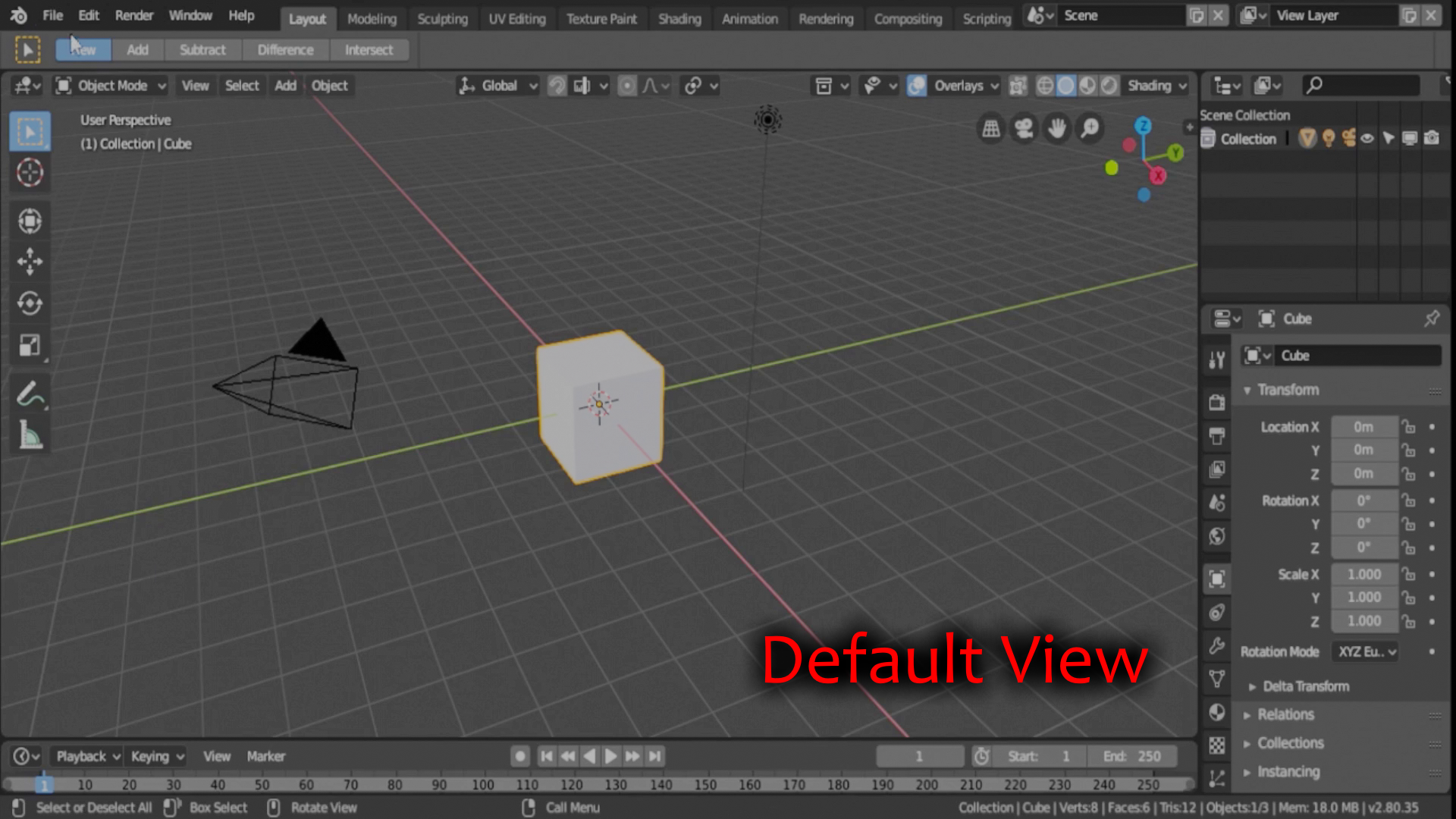This screenshot has width=1456, height=819.
Task: Open the Active Tool properties tab
Action: (x=1217, y=359)
